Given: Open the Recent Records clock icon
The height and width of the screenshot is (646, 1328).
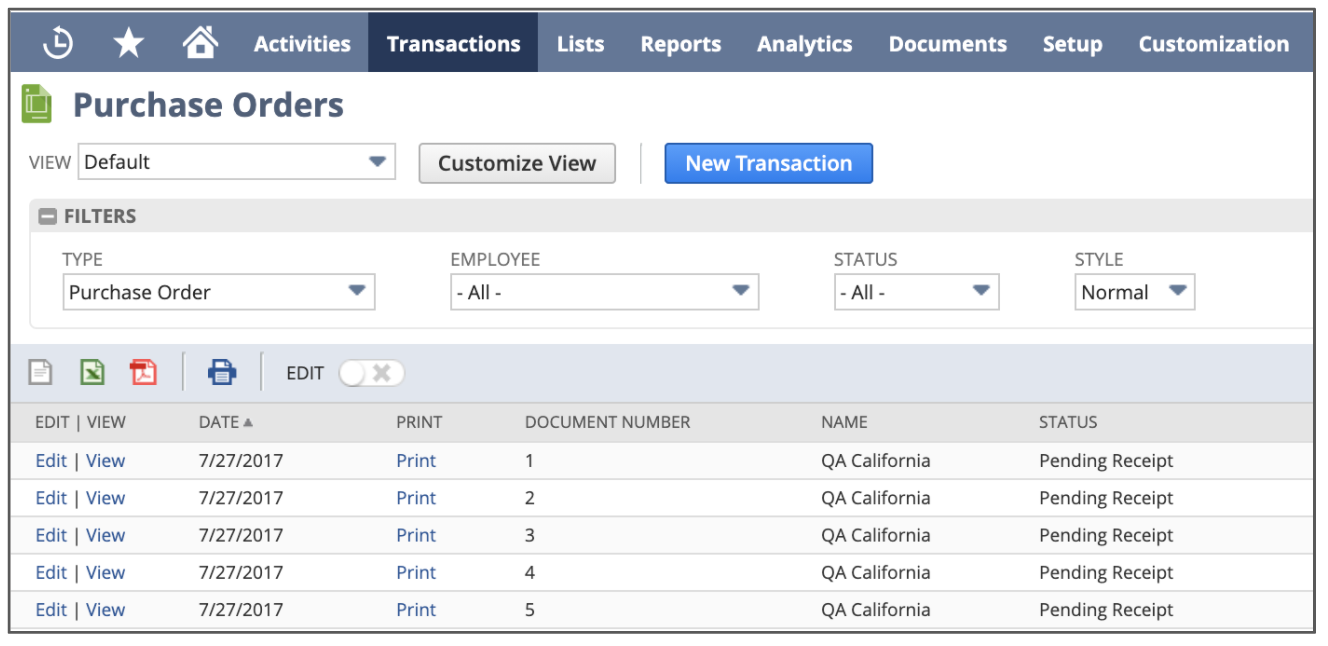Looking at the screenshot, I should pyautogui.click(x=58, y=43).
